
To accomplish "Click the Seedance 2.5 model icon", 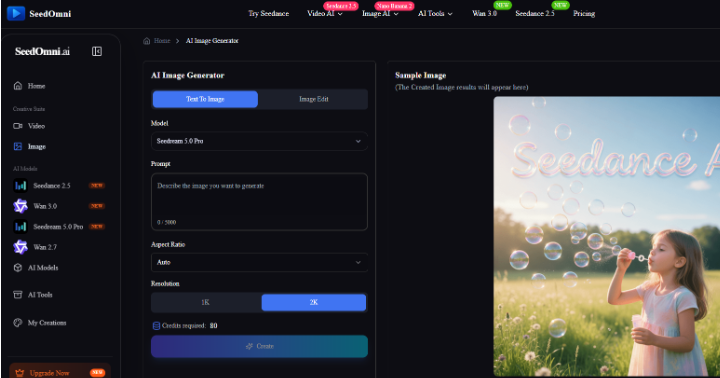I will [x=20, y=186].
